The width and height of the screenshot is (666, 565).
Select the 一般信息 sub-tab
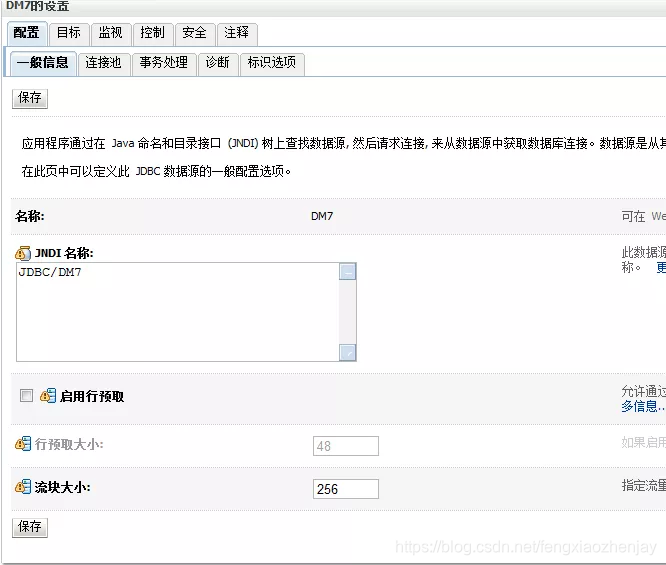tap(42, 63)
